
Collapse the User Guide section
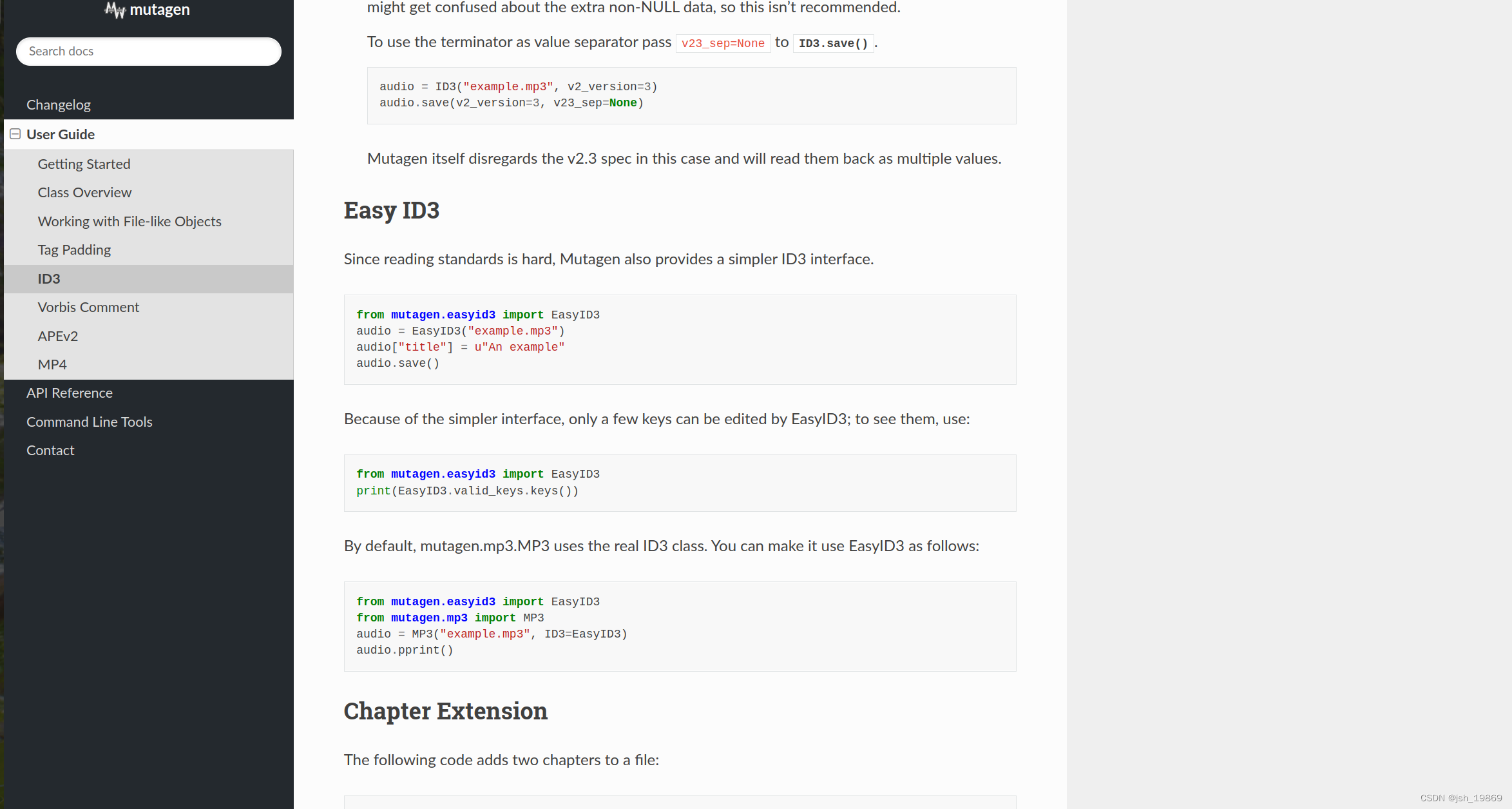[15, 134]
